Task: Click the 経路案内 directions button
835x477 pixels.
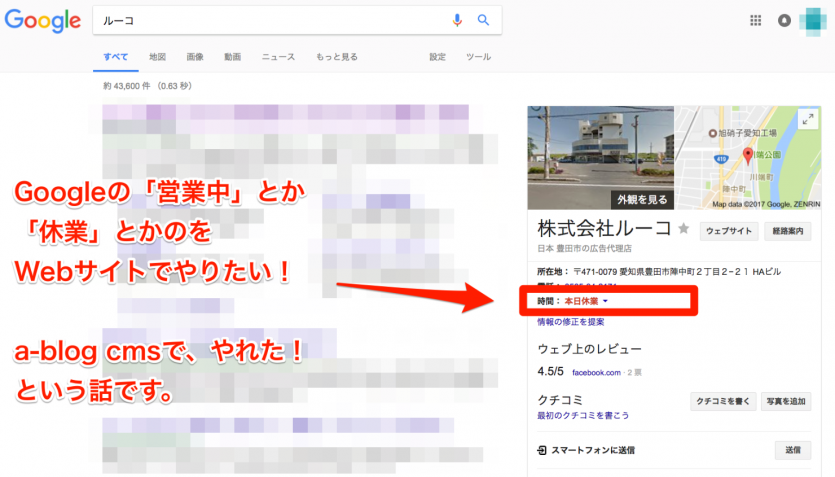Action: pyautogui.click(x=788, y=229)
